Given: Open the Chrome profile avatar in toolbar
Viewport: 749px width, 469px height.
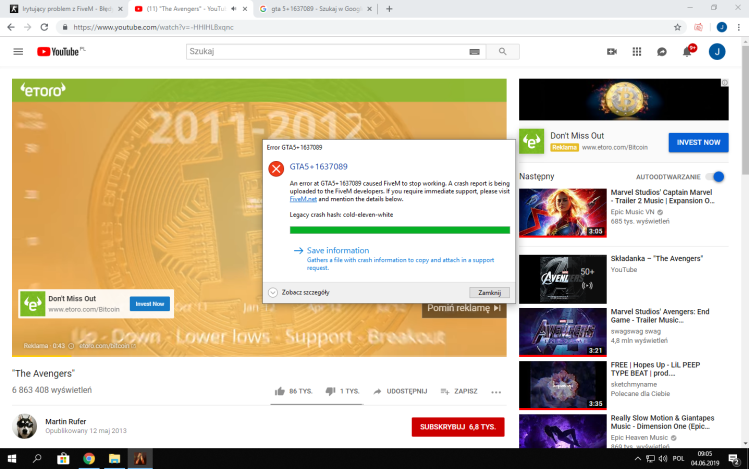Looking at the screenshot, I should pyautogui.click(x=722, y=27).
